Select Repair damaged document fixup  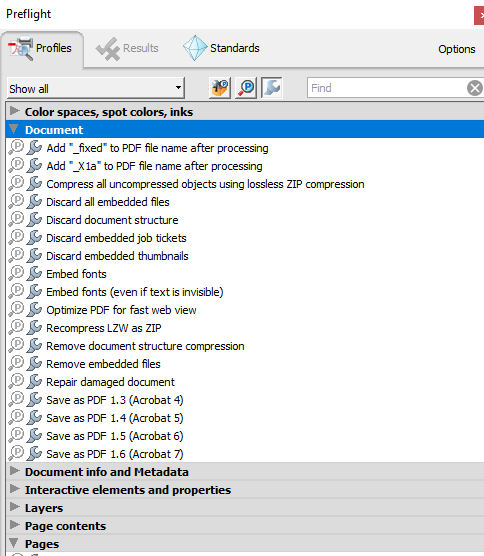click(x=111, y=382)
